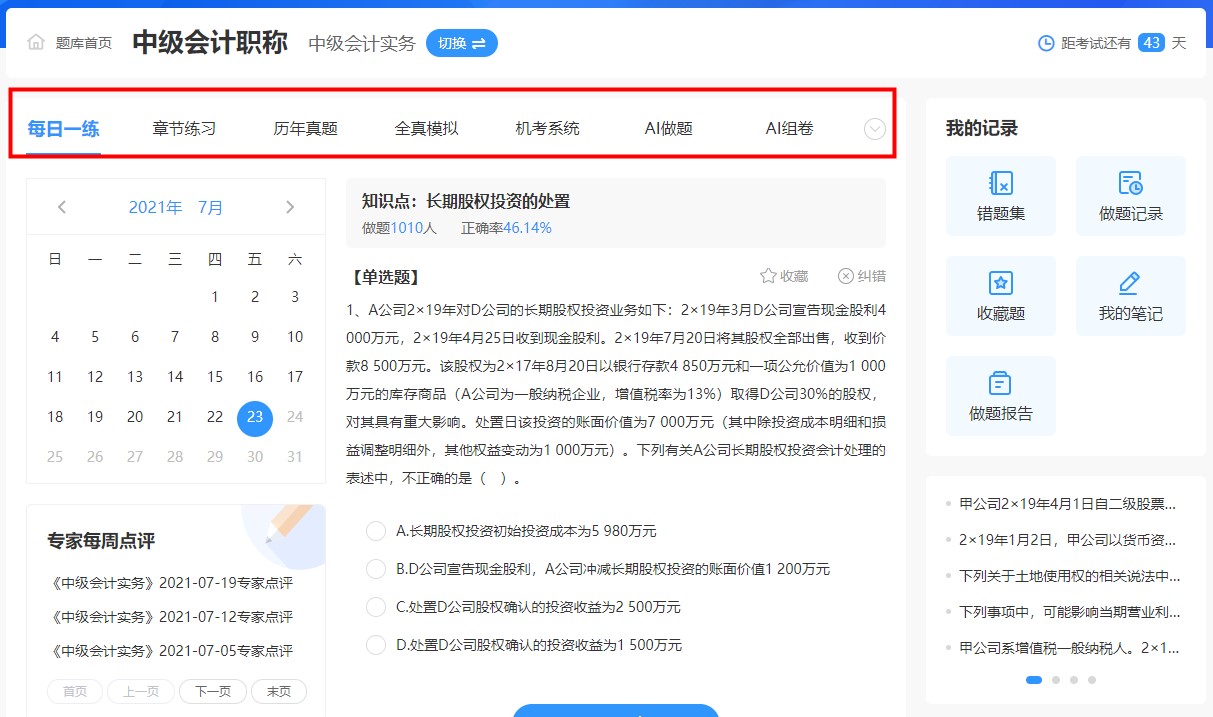The height and width of the screenshot is (717, 1213).
Task: Open 我的笔记 notes section
Action: click(1130, 295)
